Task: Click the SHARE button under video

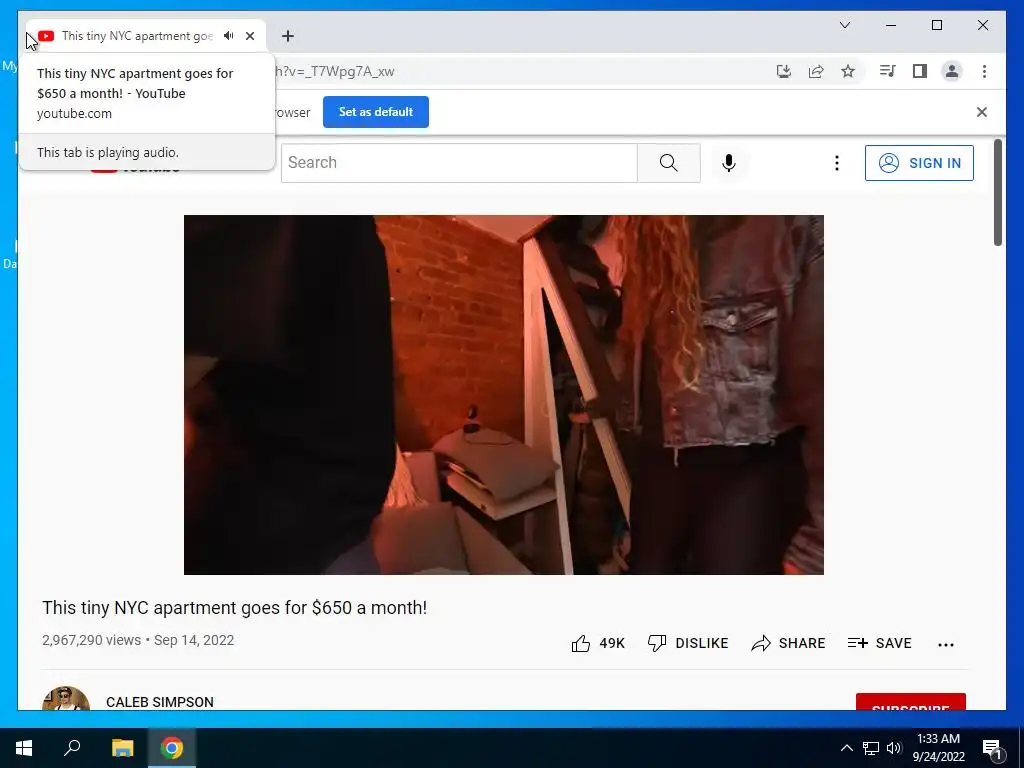Action: (788, 643)
